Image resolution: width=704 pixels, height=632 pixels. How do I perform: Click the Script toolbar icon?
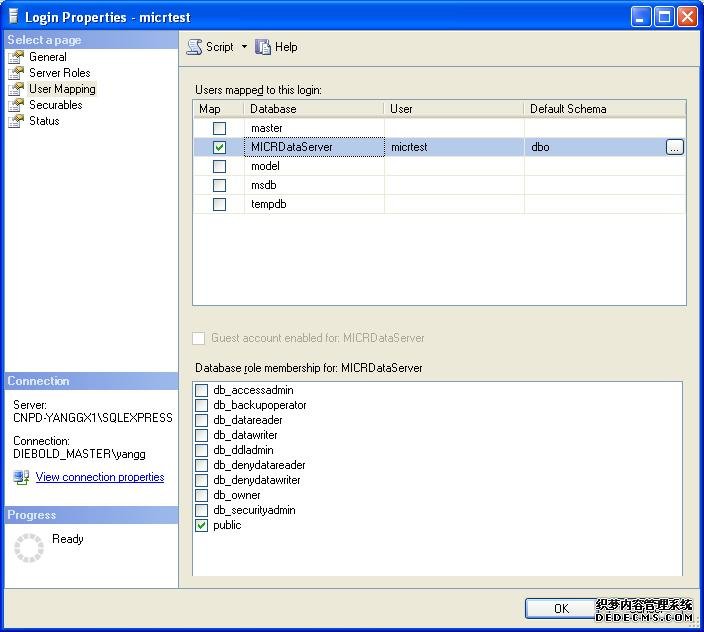click(x=194, y=47)
